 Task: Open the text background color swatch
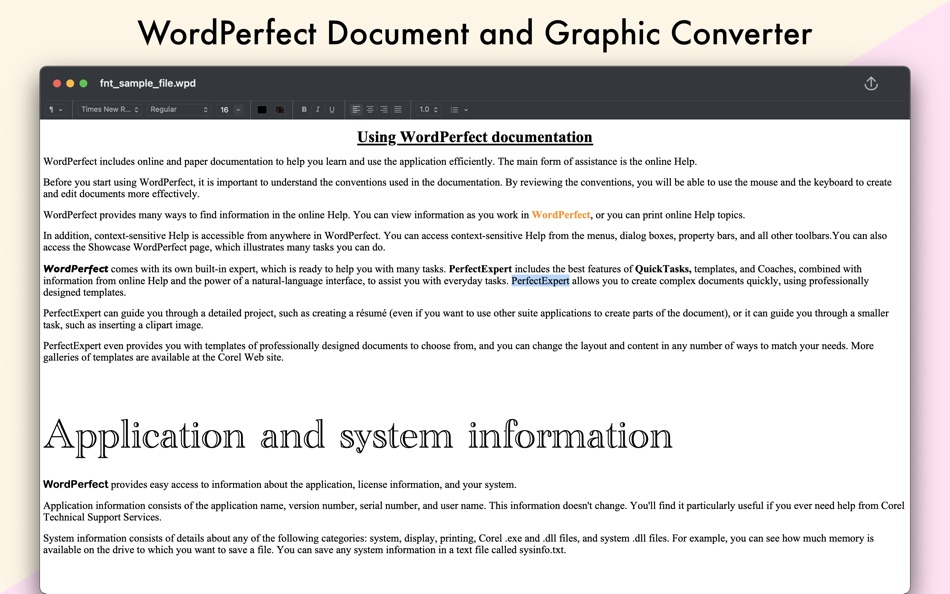tap(280, 110)
